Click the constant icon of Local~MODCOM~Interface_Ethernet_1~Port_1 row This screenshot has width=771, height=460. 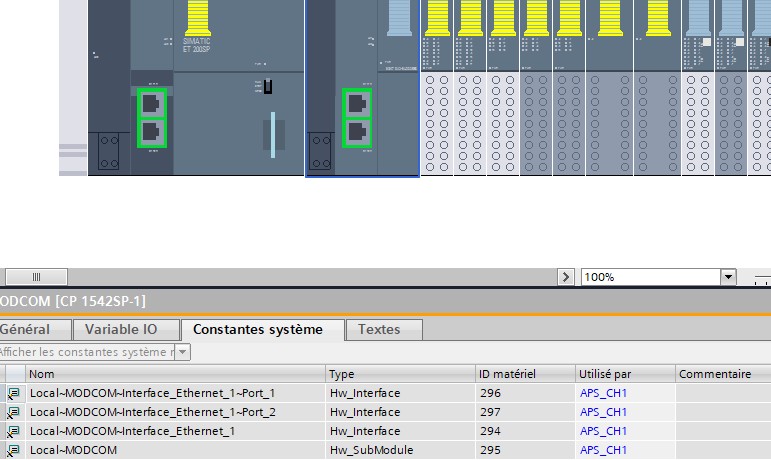(x=14, y=393)
